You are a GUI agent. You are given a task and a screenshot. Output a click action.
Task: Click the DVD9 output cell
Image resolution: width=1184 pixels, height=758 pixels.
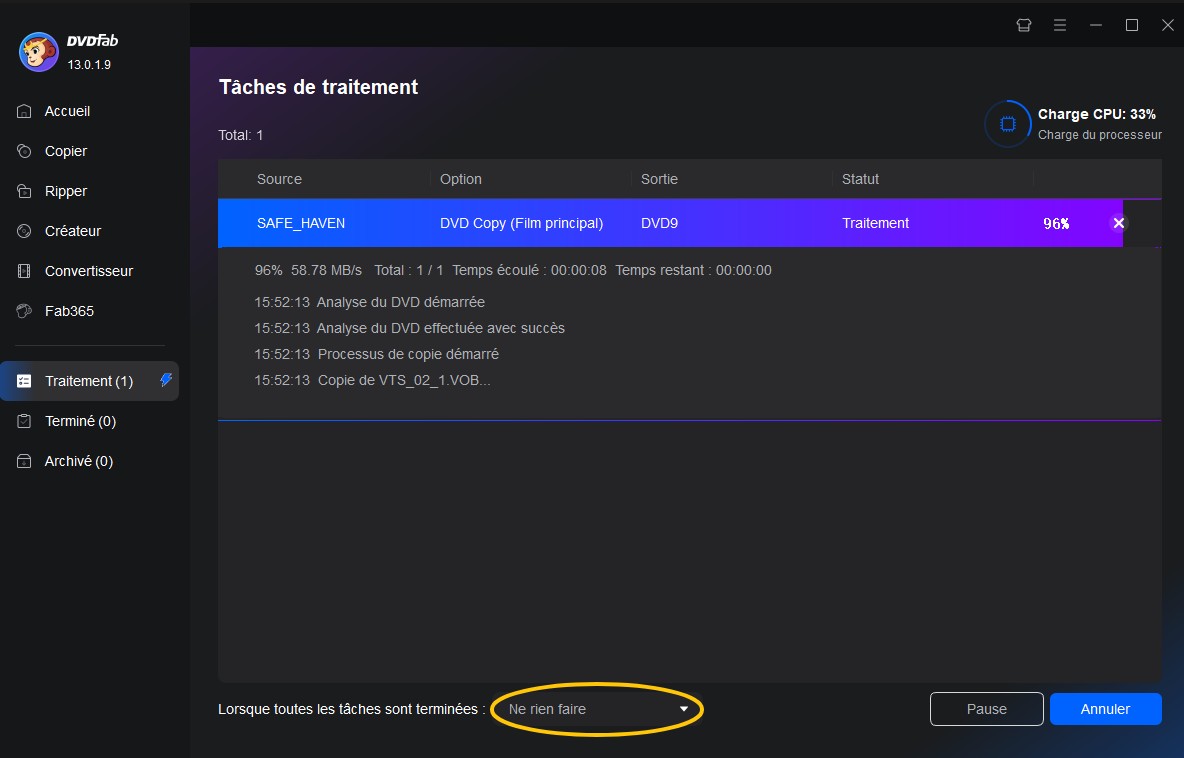pyautogui.click(x=659, y=223)
